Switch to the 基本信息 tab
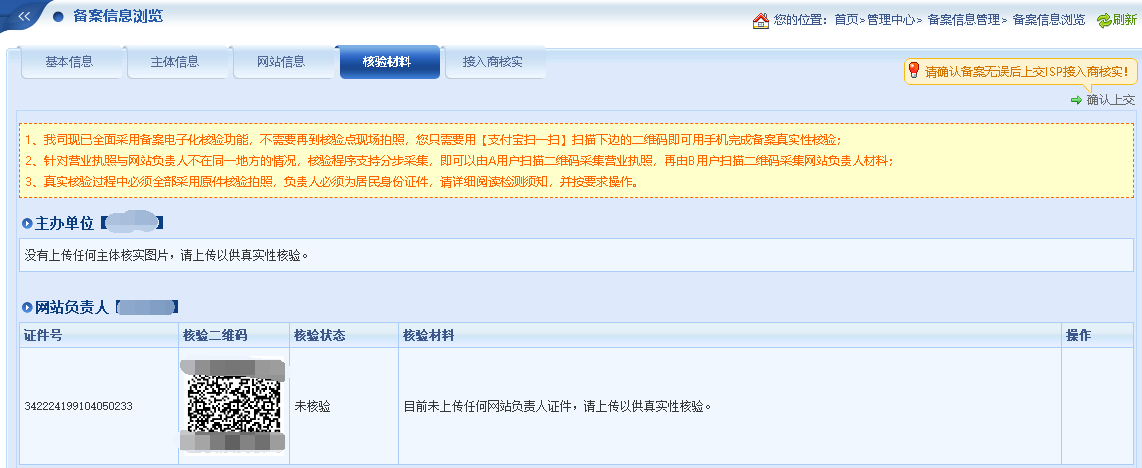Image resolution: width=1142 pixels, height=468 pixels. click(x=70, y=62)
